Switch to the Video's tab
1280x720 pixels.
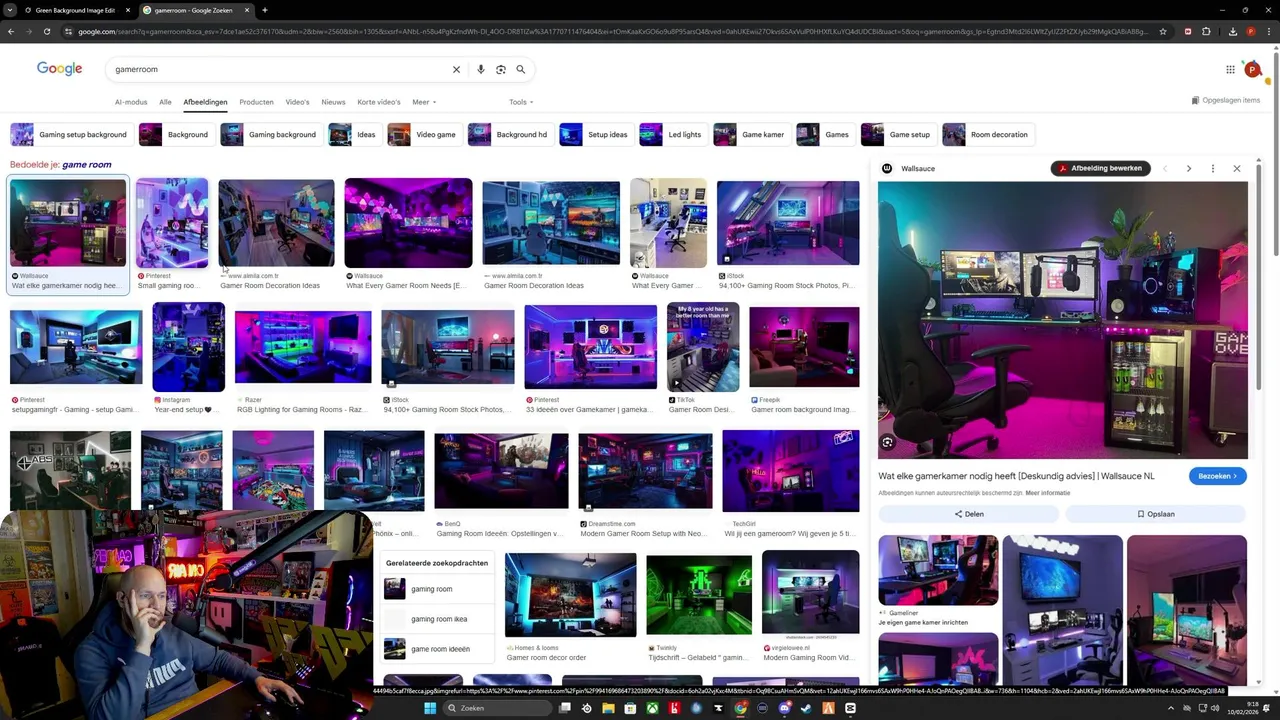(x=297, y=102)
